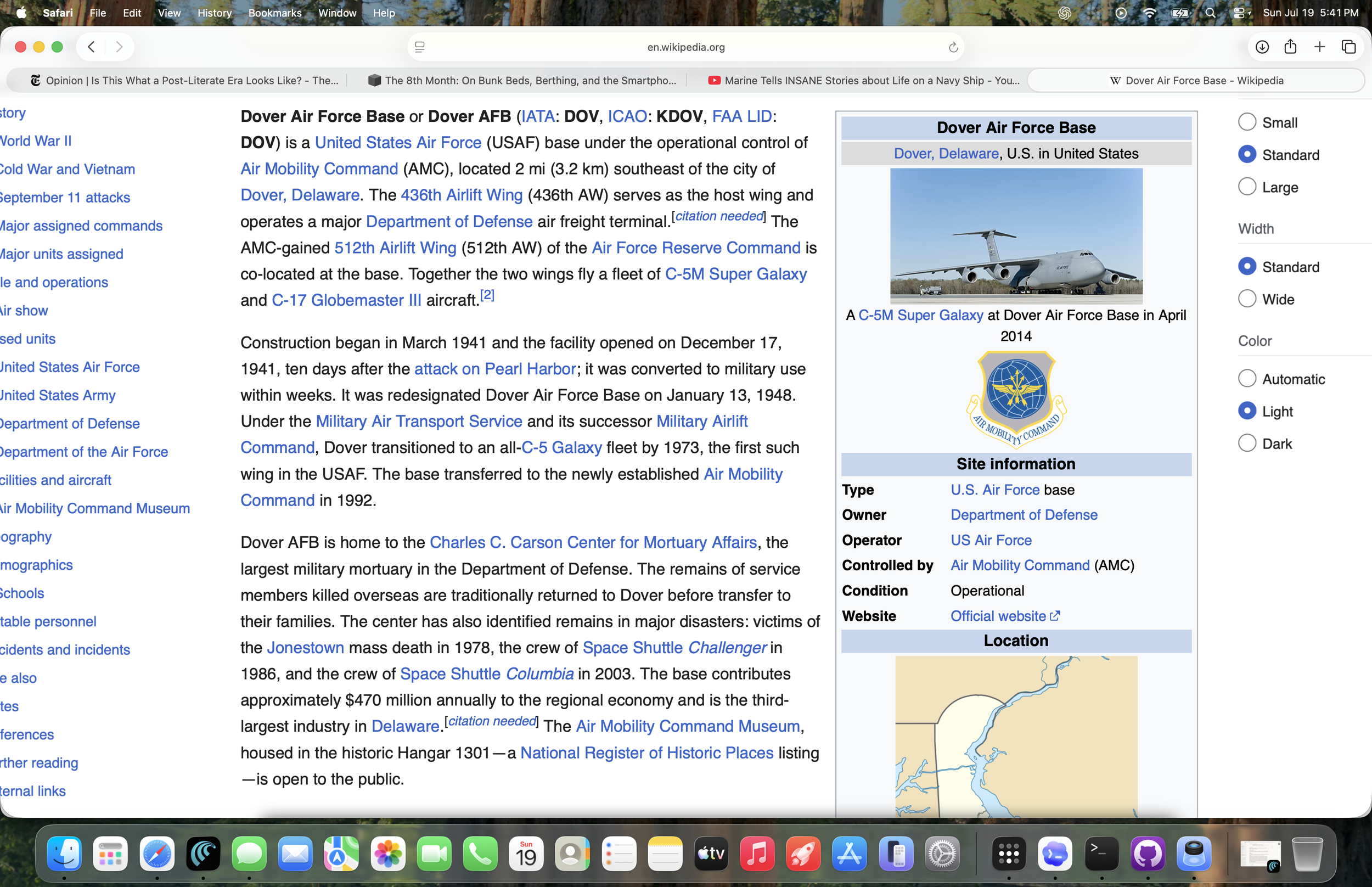
Task: Open System Settings from the Dock
Action: click(942, 853)
